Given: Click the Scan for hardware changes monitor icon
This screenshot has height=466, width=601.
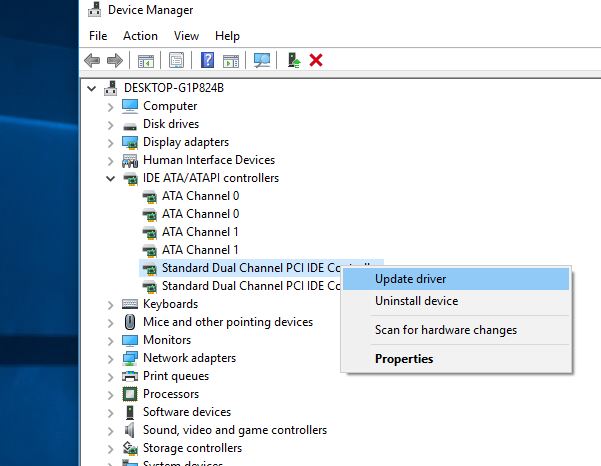Looking at the screenshot, I should pos(262,61).
